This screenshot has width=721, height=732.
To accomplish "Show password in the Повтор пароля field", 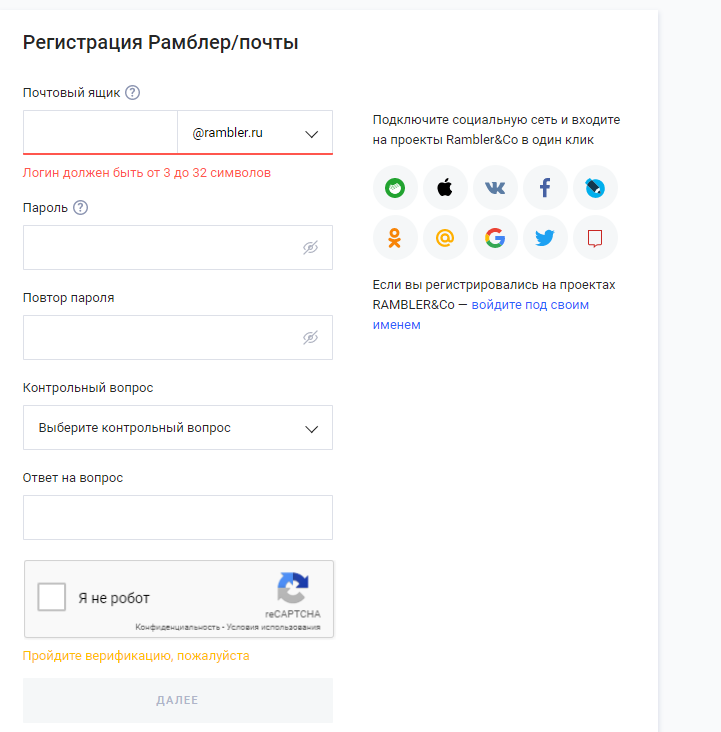I will (x=311, y=338).
